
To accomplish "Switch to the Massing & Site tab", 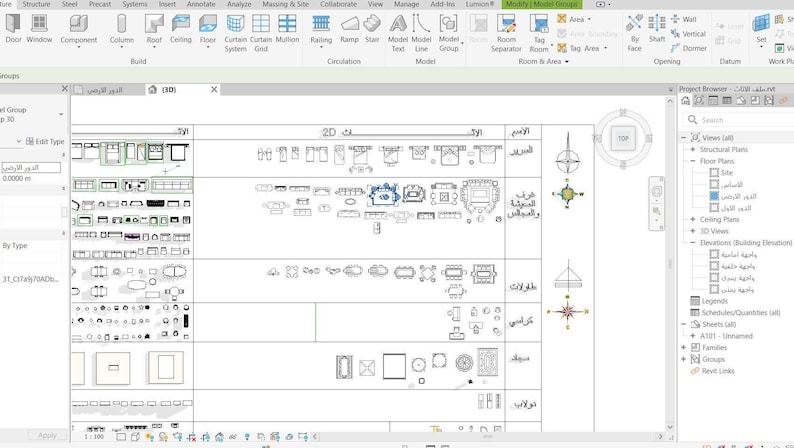I will 286,4.
